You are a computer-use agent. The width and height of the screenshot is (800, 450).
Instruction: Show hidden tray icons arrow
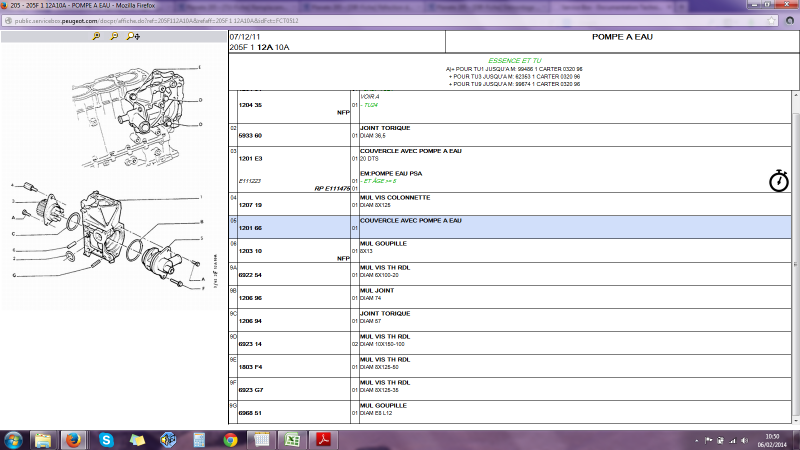pos(696,440)
